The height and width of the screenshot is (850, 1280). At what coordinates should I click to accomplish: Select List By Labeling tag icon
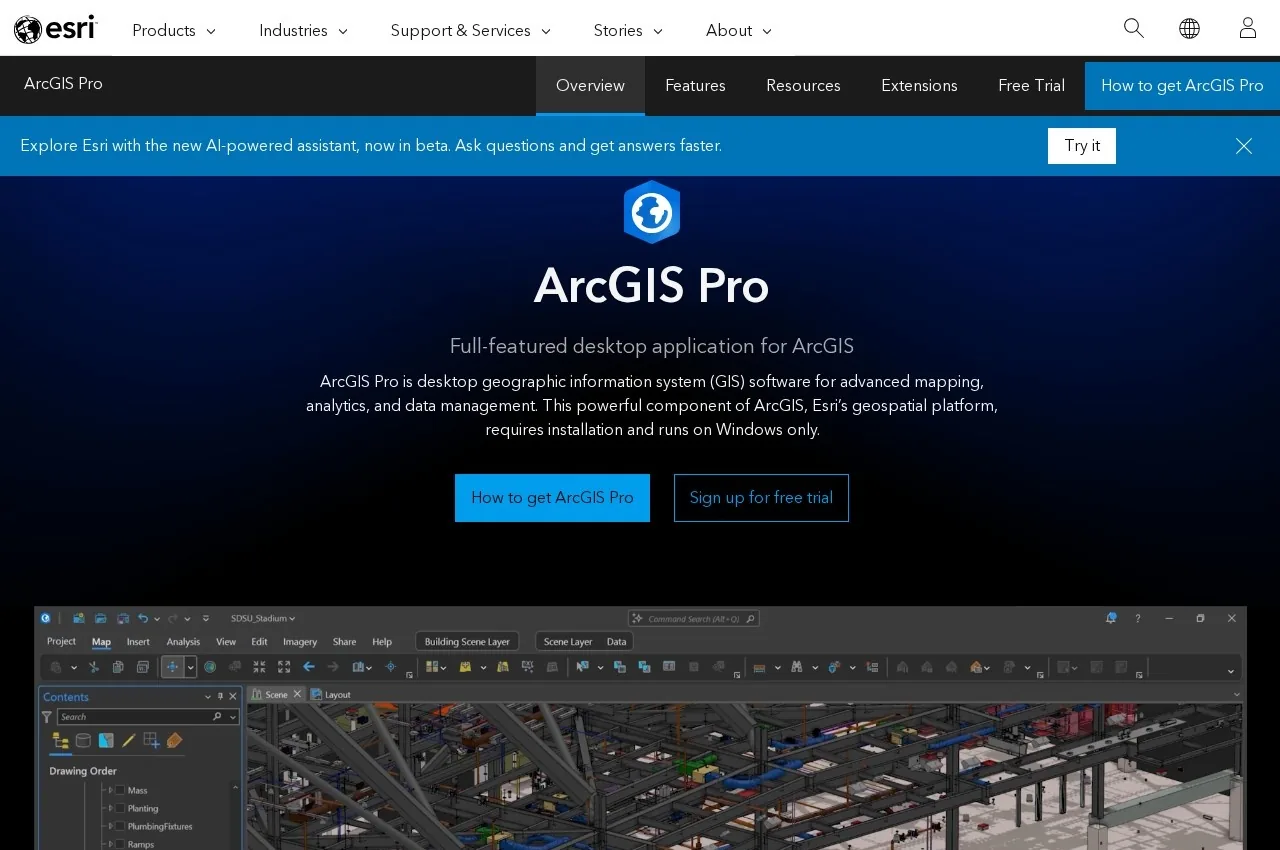click(175, 741)
